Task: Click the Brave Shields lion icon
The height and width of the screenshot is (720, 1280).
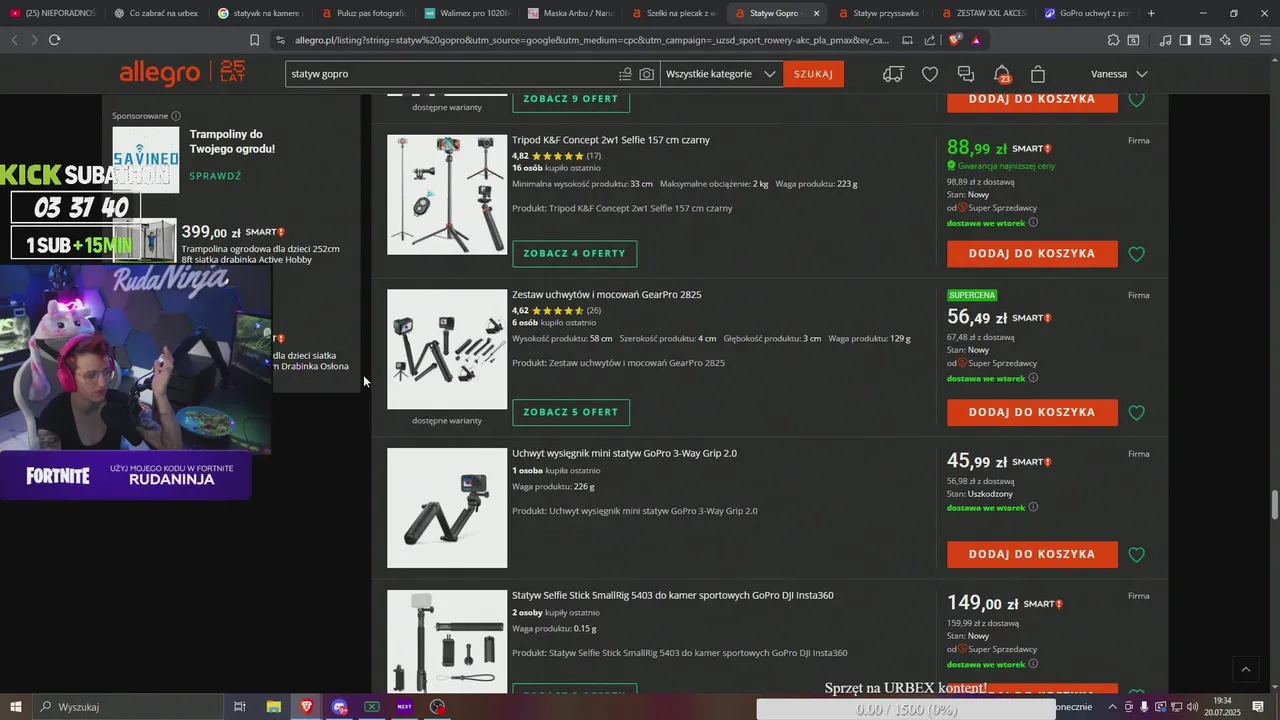Action: (955, 40)
